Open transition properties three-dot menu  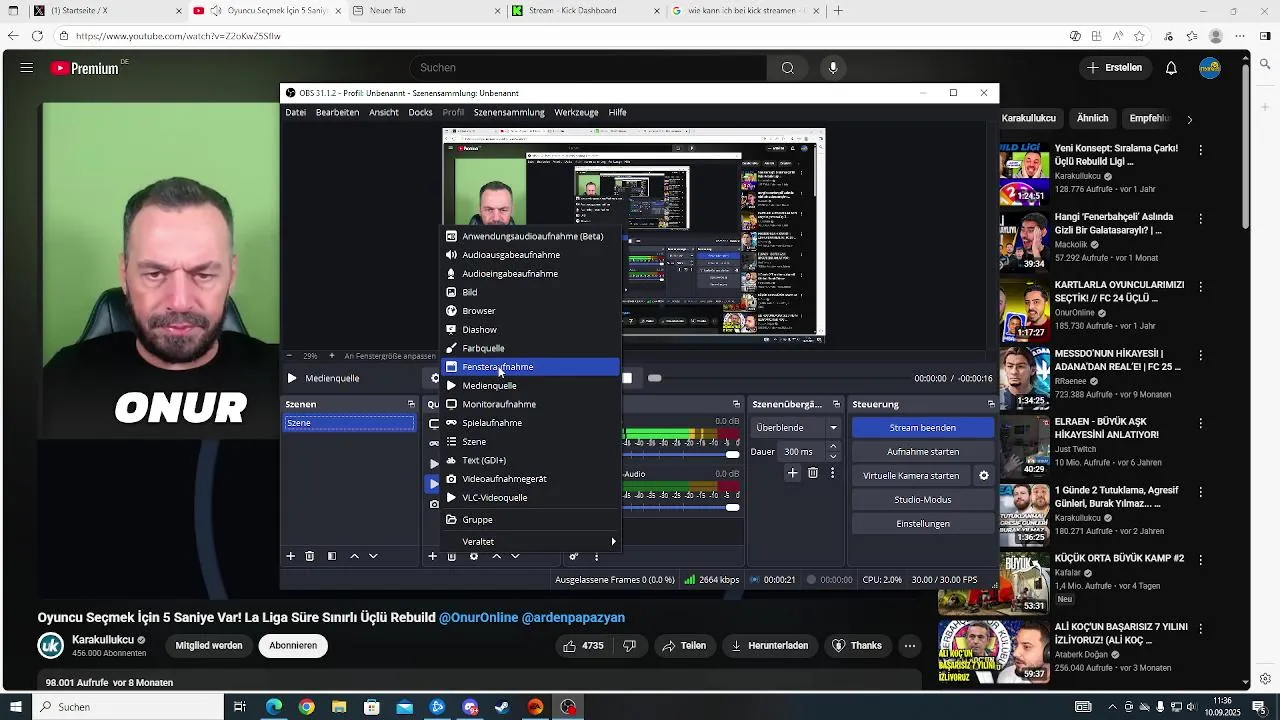point(833,473)
